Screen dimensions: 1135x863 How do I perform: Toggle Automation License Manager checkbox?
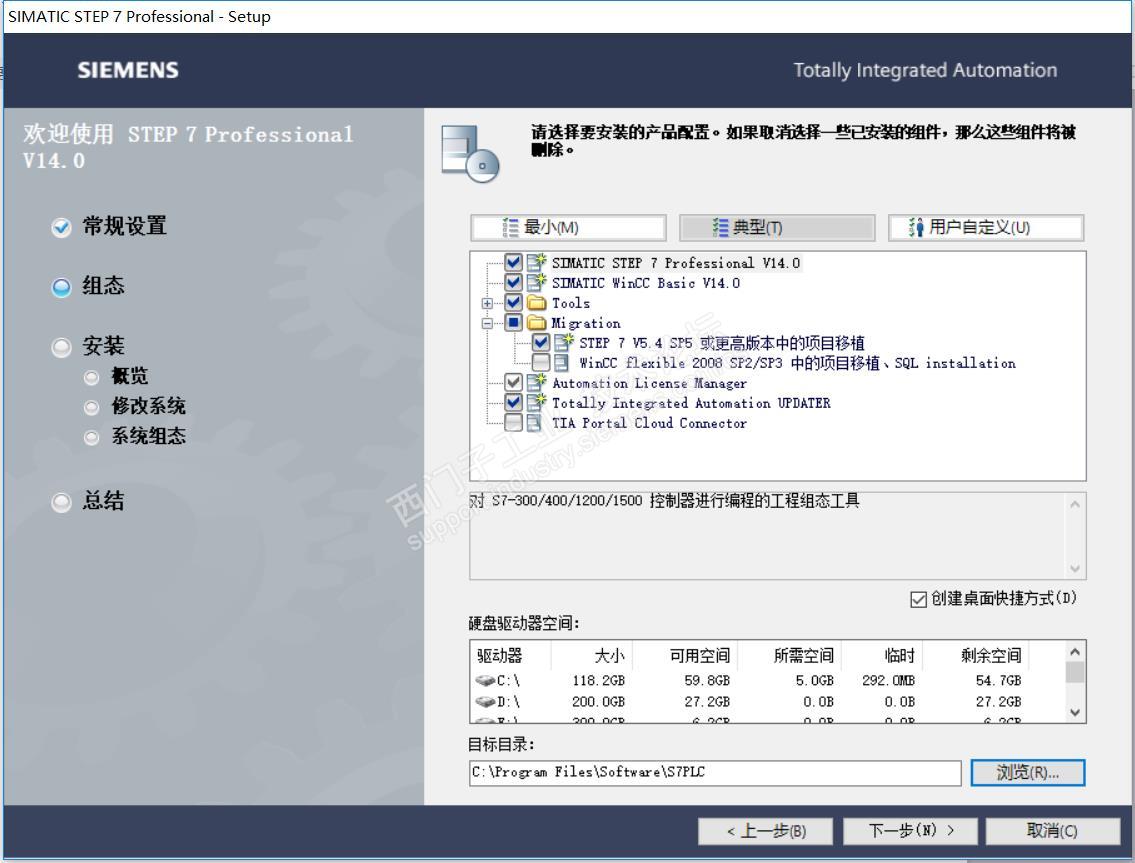pyautogui.click(x=513, y=382)
